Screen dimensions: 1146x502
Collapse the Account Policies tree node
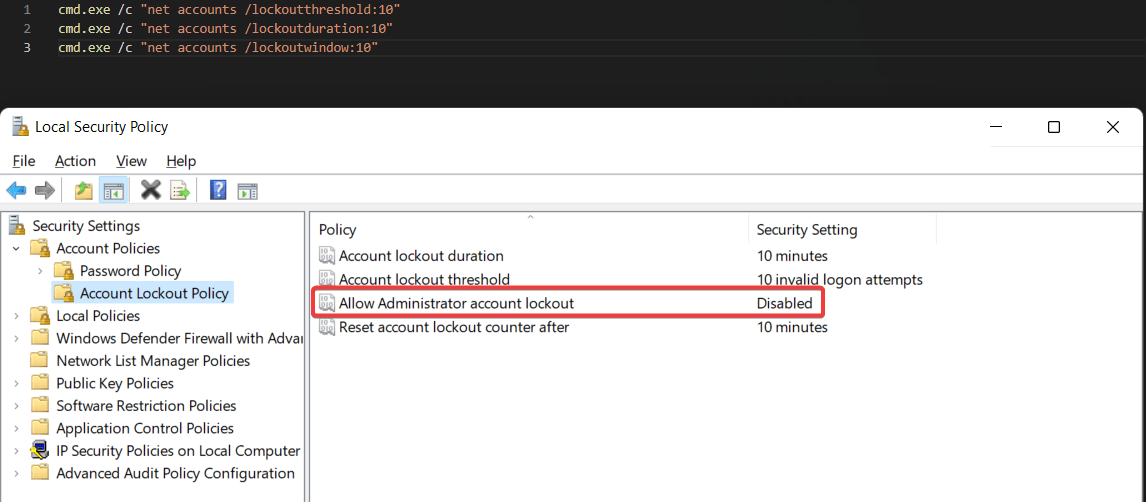[16, 248]
